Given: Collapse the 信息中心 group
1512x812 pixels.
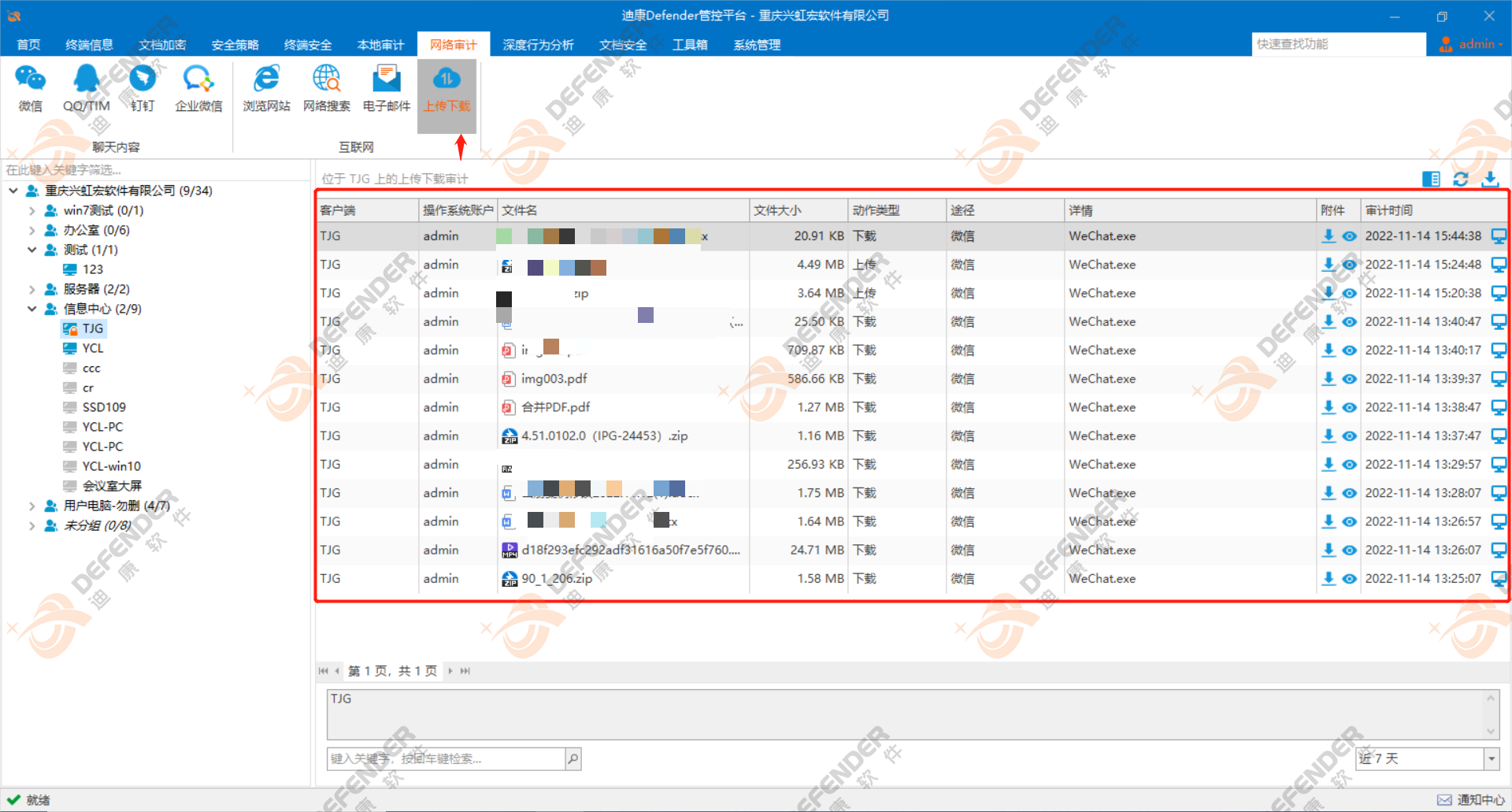Looking at the screenshot, I should click(x=31, y=309).
